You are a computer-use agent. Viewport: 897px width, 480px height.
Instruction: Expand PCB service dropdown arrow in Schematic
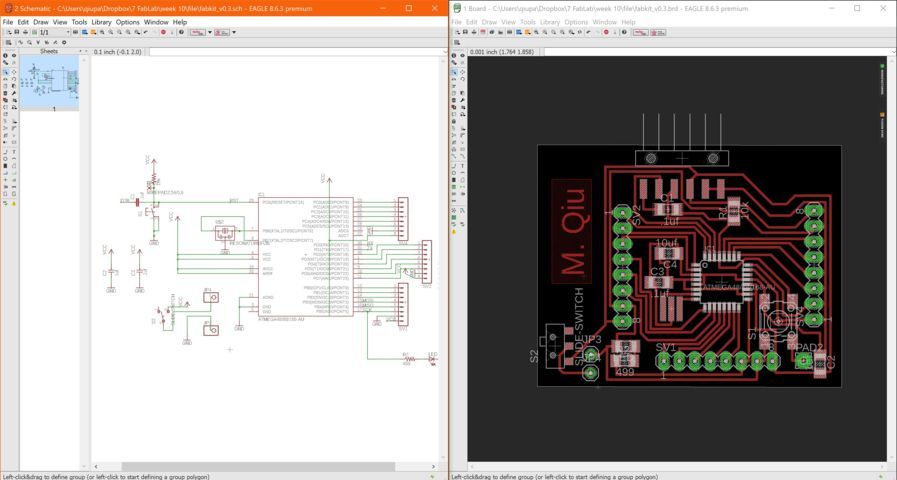(x=234, y=33)
